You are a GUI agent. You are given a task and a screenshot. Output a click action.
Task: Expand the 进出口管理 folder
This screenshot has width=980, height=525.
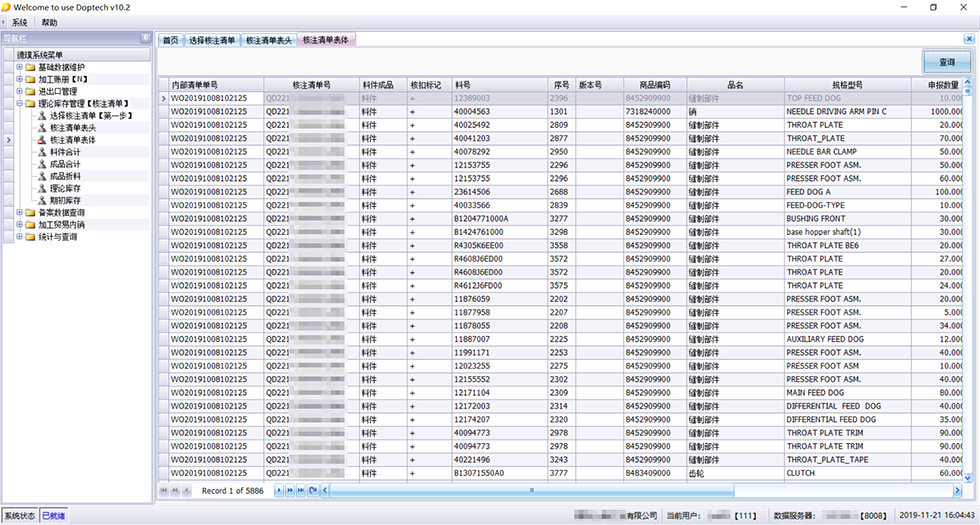pos(19,91)
